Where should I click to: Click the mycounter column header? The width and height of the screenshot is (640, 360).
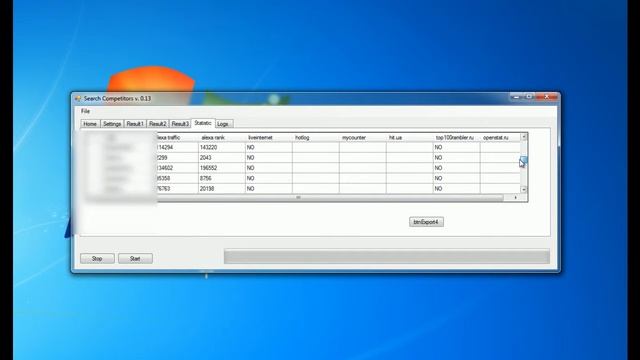coord(362,138)
